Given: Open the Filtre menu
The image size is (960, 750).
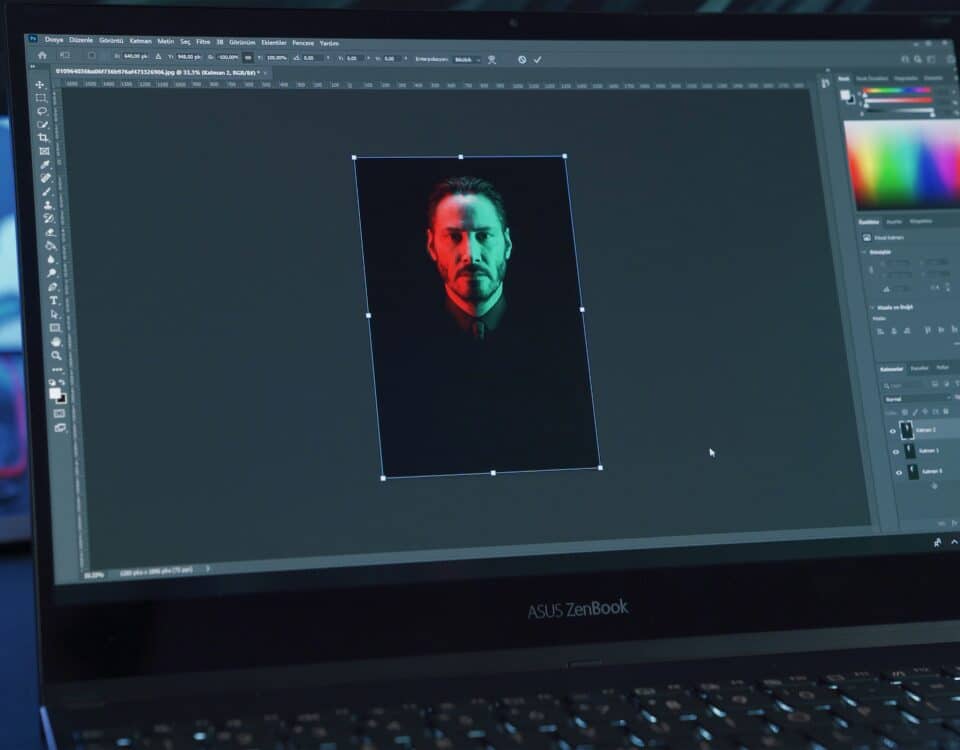Looking at the screenshot, I should pyautogui.click(x=203, y=42).
